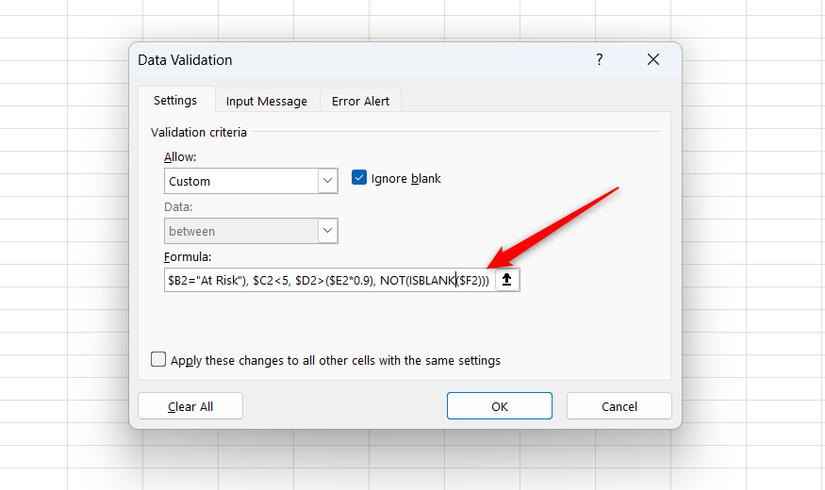The width and height of the screenshot is (825, 490).
Task: Uncheck the Ignore blank checkbox
Action: point(359,177)
